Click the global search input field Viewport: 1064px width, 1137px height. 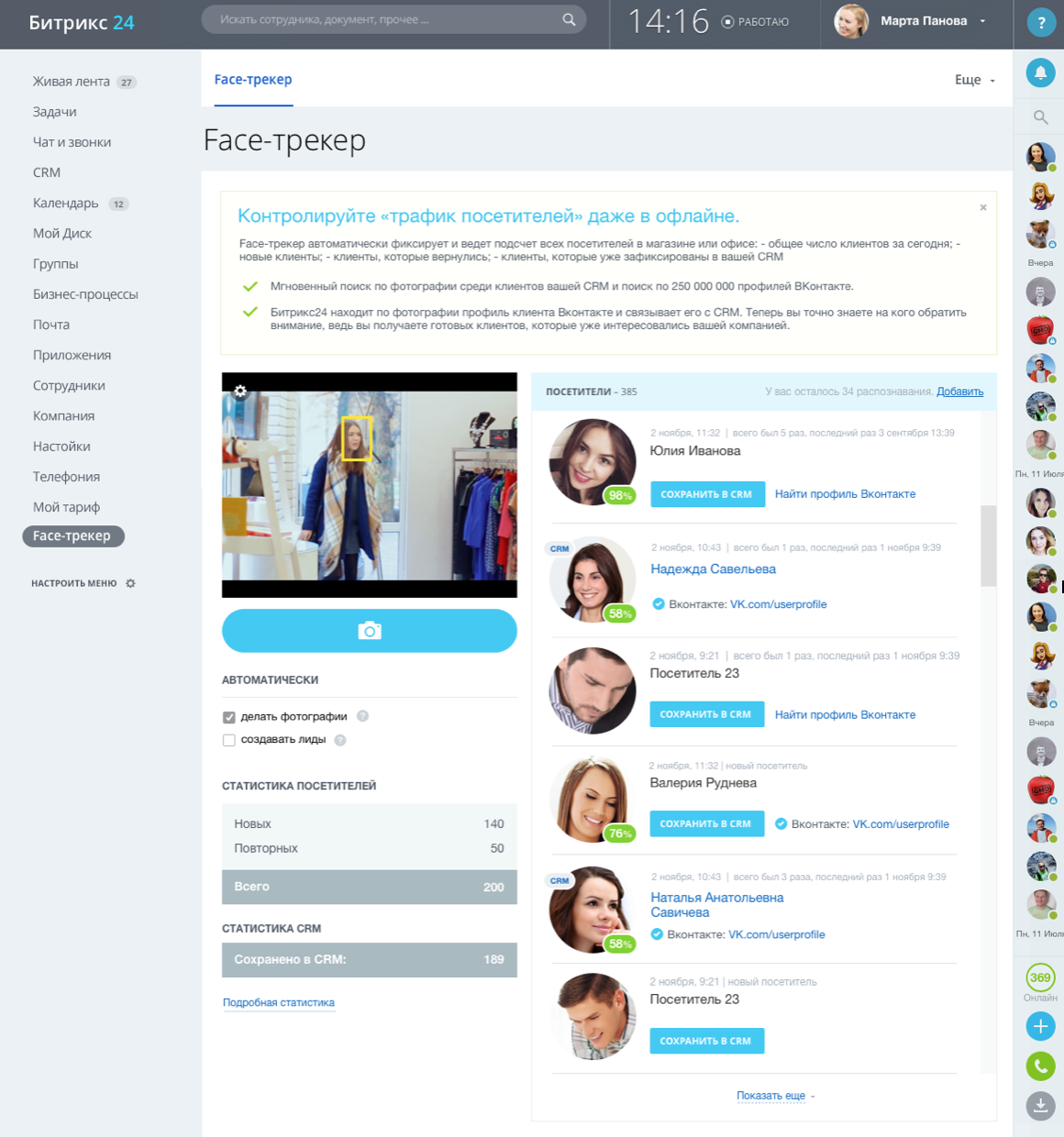point(394,19)
